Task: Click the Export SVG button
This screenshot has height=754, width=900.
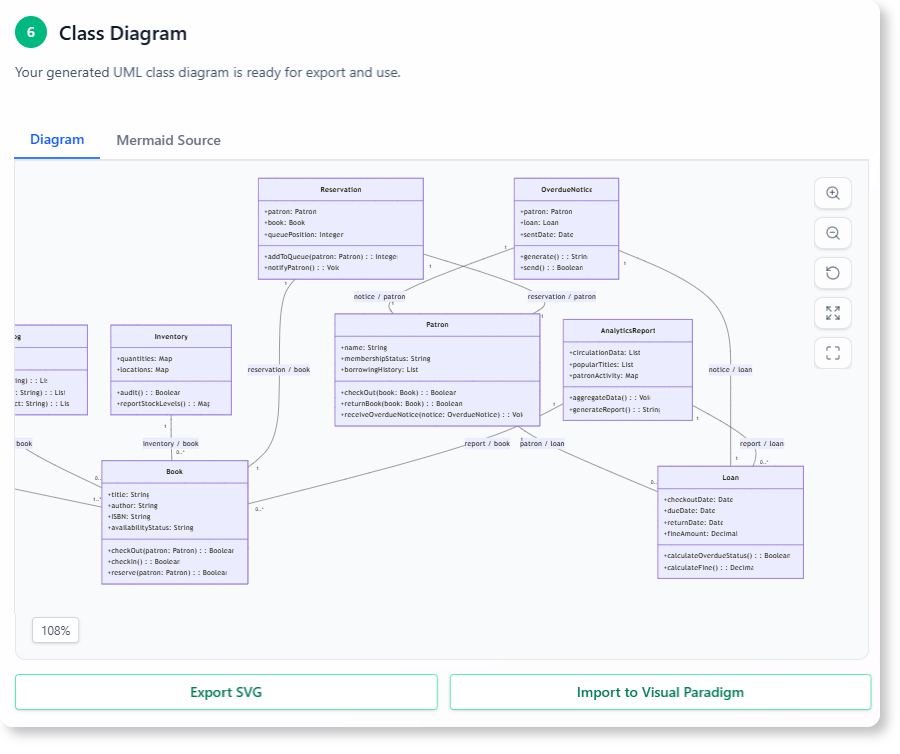Action: (x=226, y=691)
